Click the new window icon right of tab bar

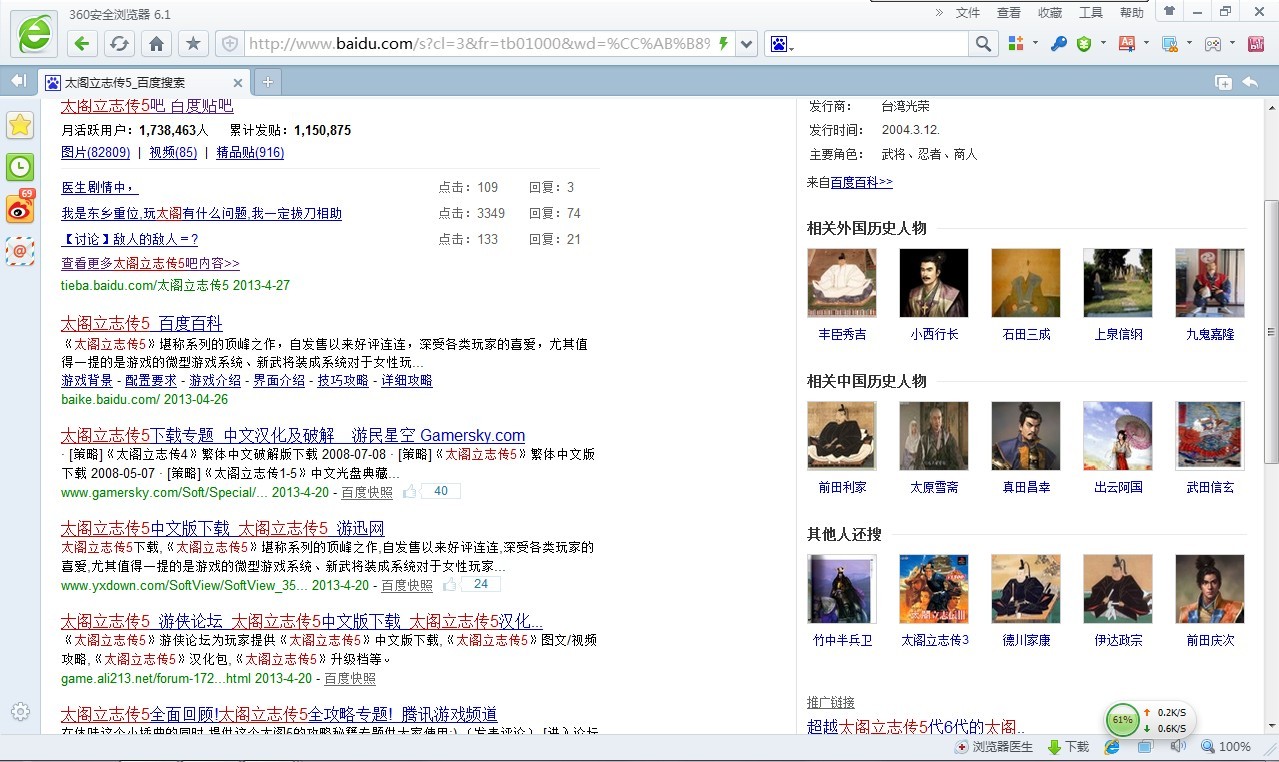point(1223,82)
